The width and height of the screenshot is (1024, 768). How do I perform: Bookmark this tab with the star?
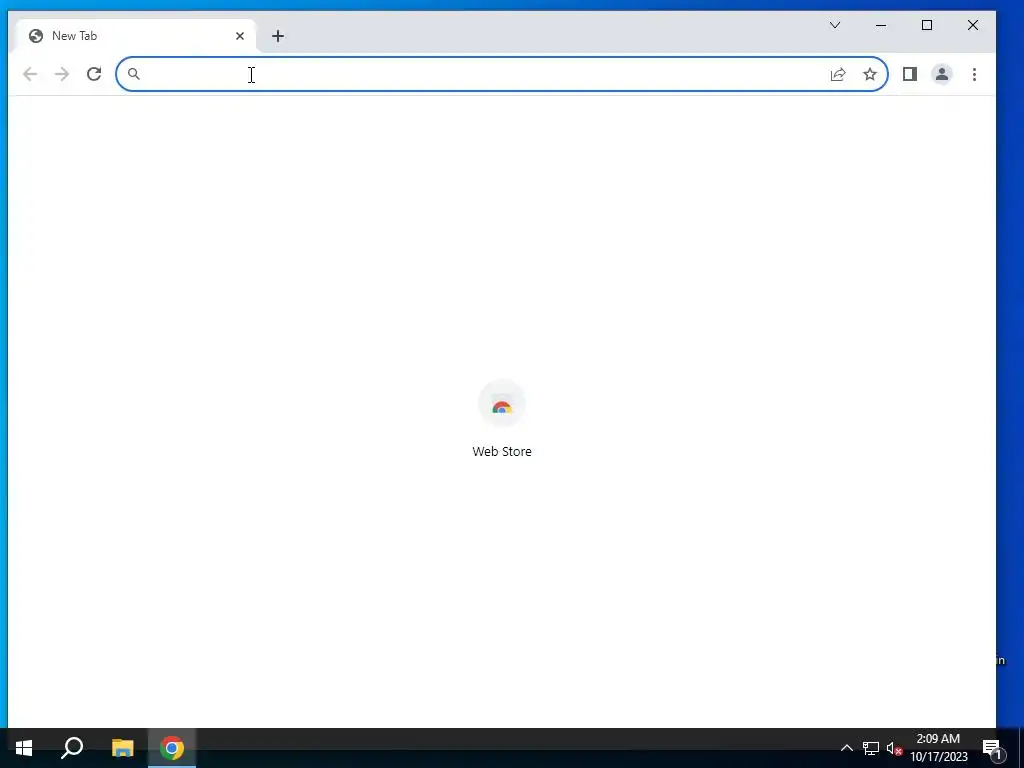(x=870, y=74)
